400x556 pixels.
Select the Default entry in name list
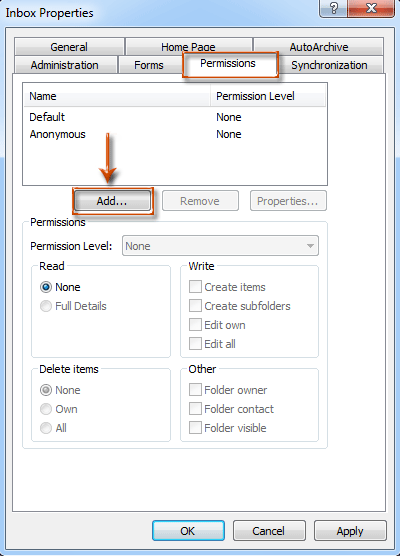coord(174,117)
